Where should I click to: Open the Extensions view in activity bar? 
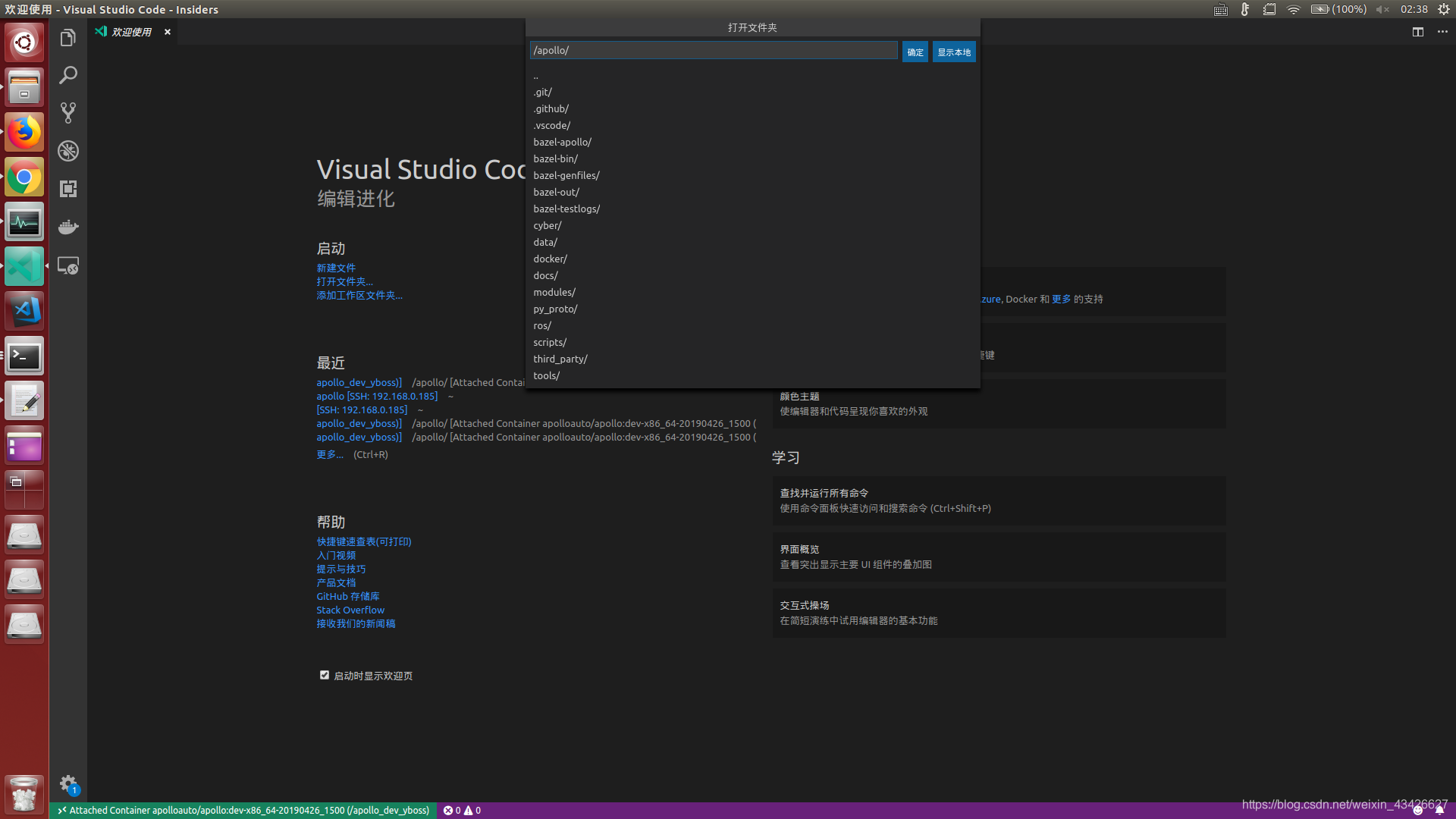(x=68, y=189)
